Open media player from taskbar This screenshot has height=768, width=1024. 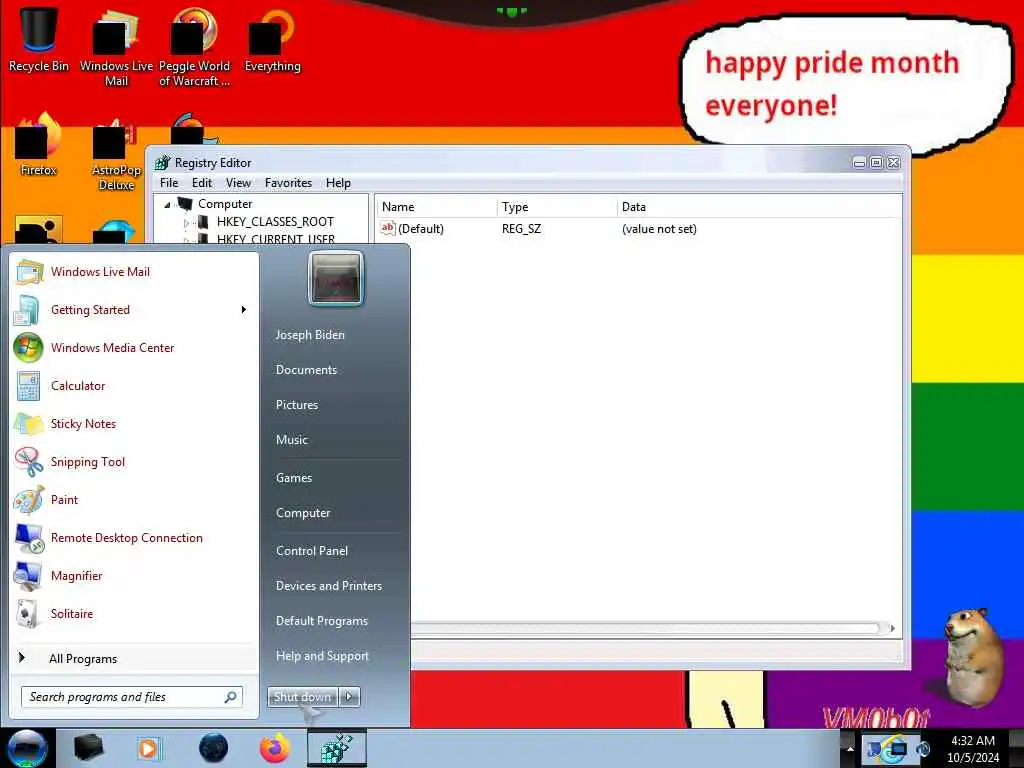coord(149,748)
